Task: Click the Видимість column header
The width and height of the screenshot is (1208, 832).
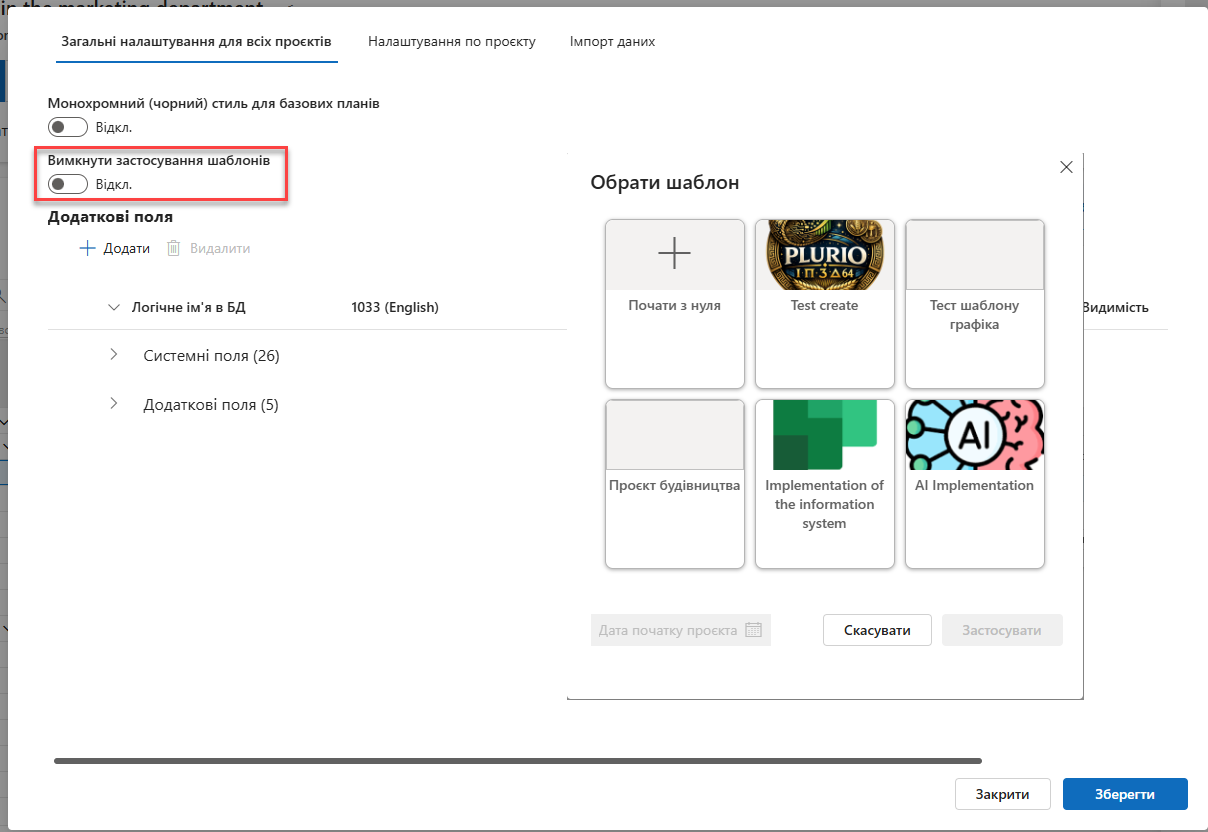Action: click(x=1115, y=308)
